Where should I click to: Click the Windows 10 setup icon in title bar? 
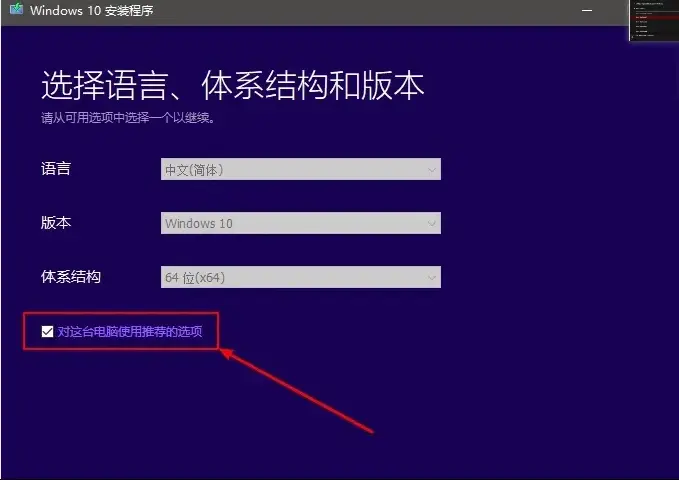tap(16, 12)
